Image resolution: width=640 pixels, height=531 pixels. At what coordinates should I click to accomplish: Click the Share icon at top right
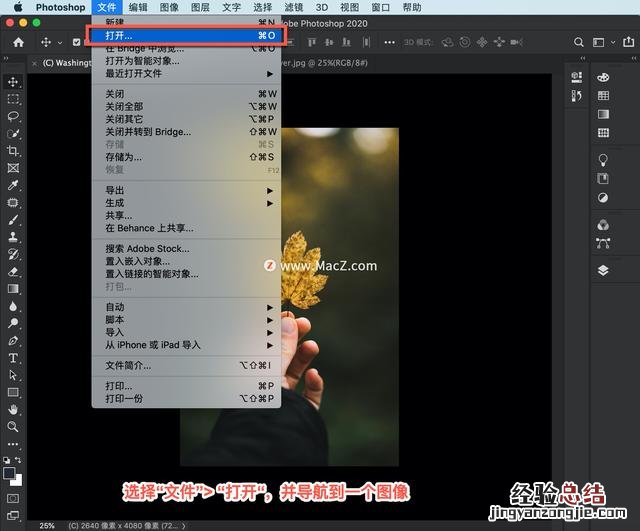pos(629,42)
